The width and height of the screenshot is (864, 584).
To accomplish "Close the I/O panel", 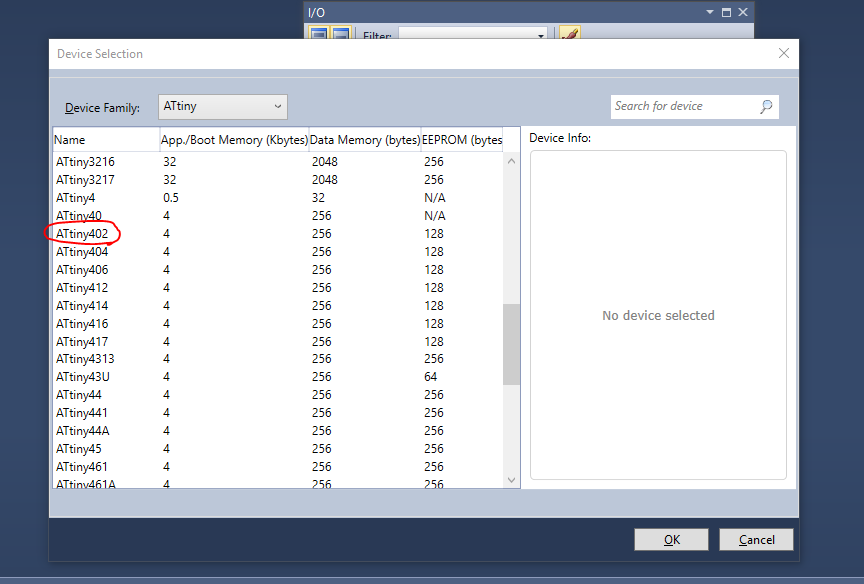I will (743, 12).
